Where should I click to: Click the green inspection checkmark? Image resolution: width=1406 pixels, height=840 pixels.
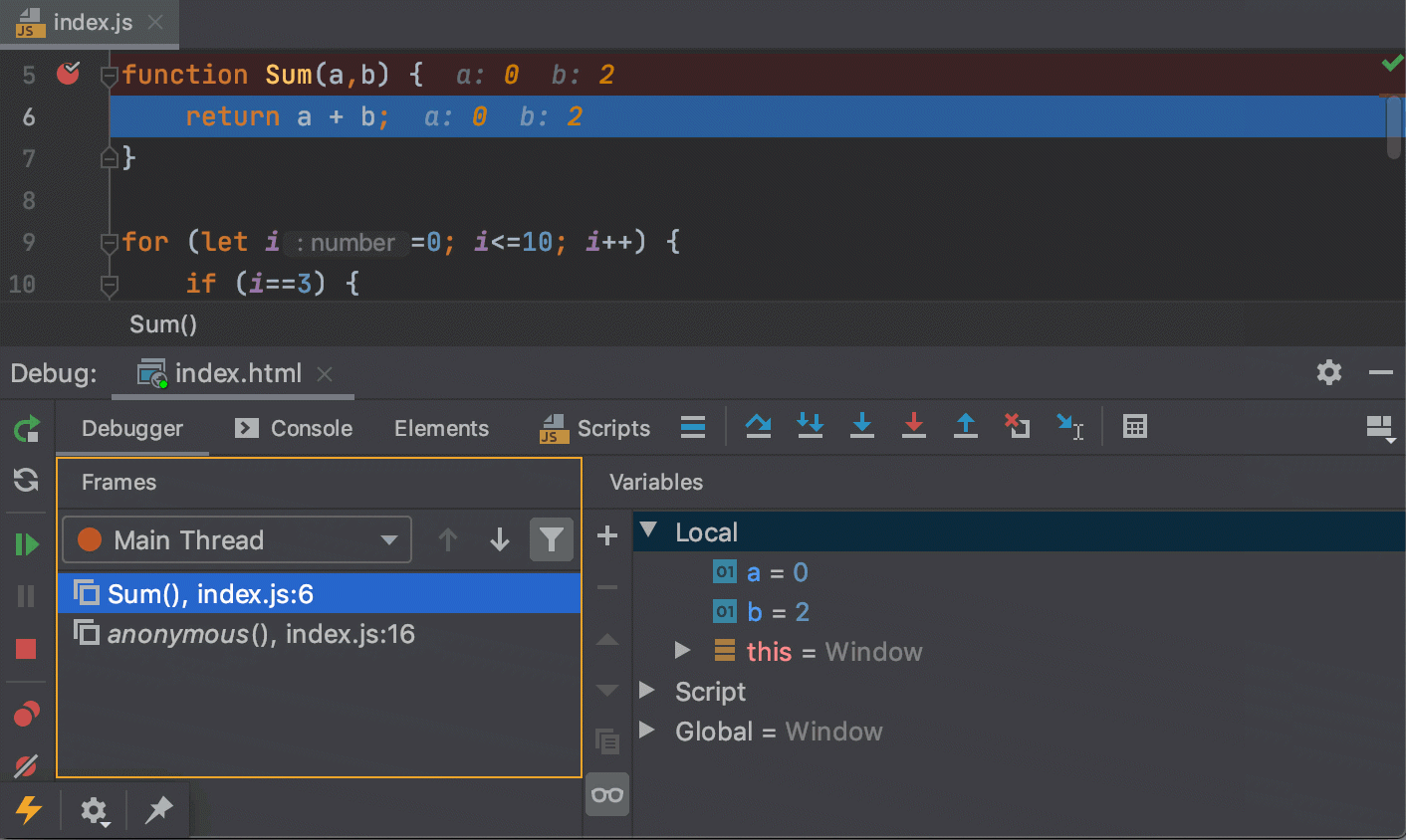click(x=1392, y=64)
